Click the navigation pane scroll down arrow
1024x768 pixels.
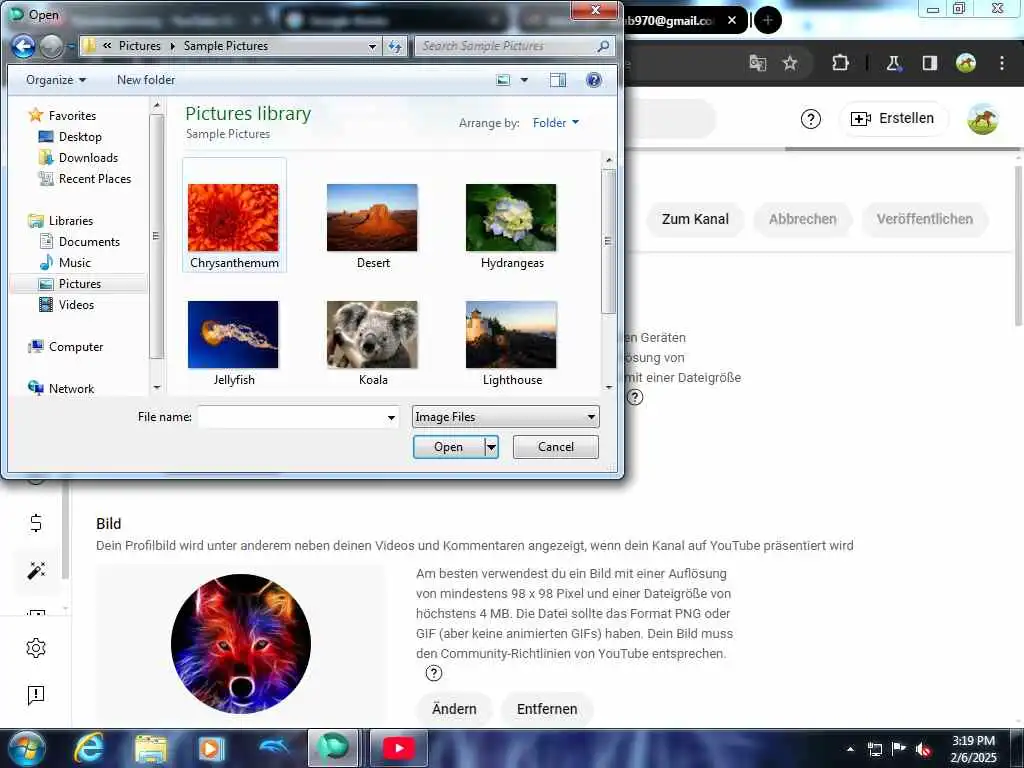pos(157,387)
